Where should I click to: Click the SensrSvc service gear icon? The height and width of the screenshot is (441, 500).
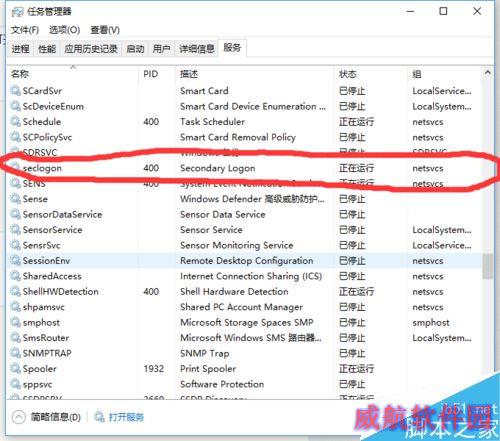[15, 245]
